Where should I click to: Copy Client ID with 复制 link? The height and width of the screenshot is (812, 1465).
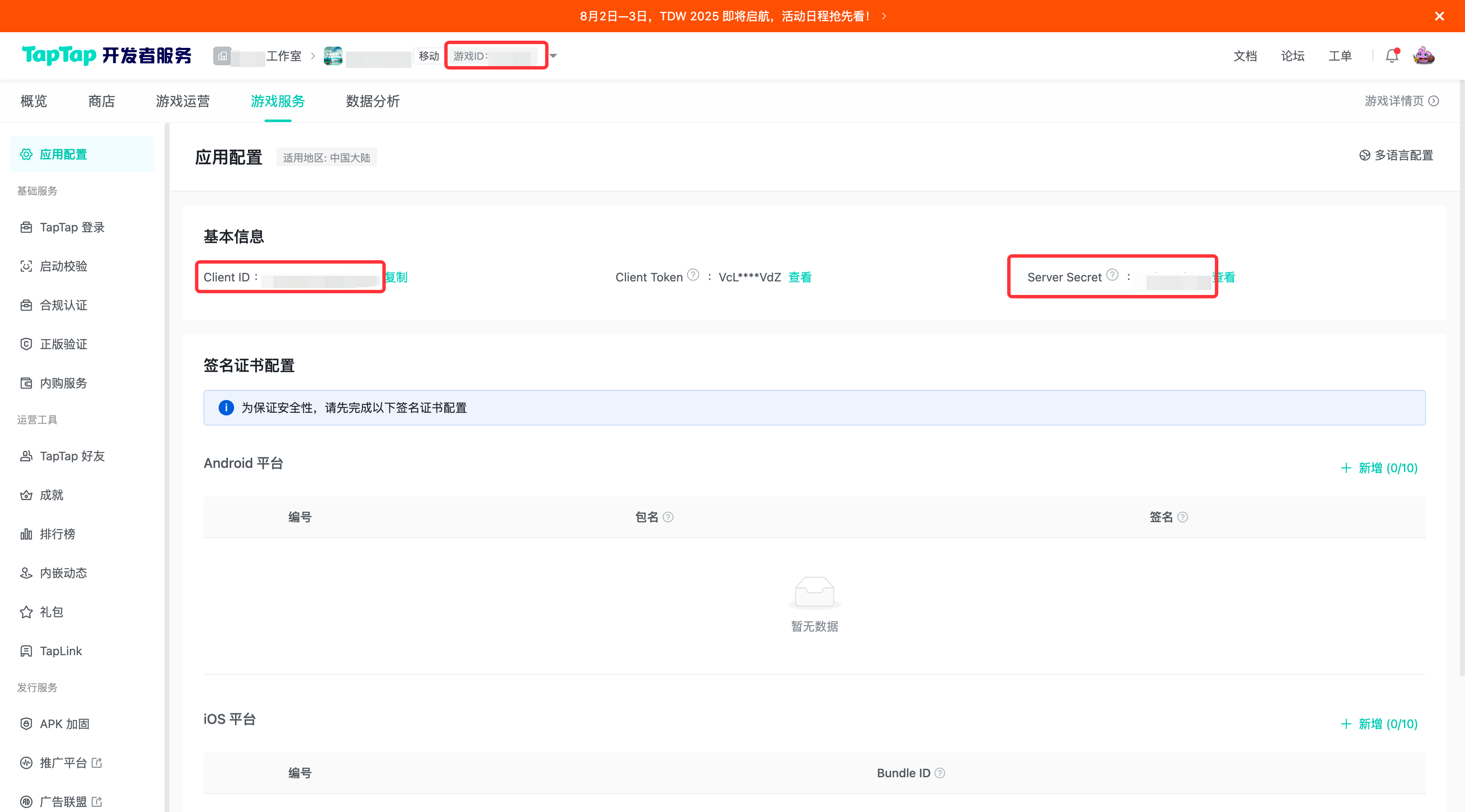pyautogui.click(x=396, y=277)
